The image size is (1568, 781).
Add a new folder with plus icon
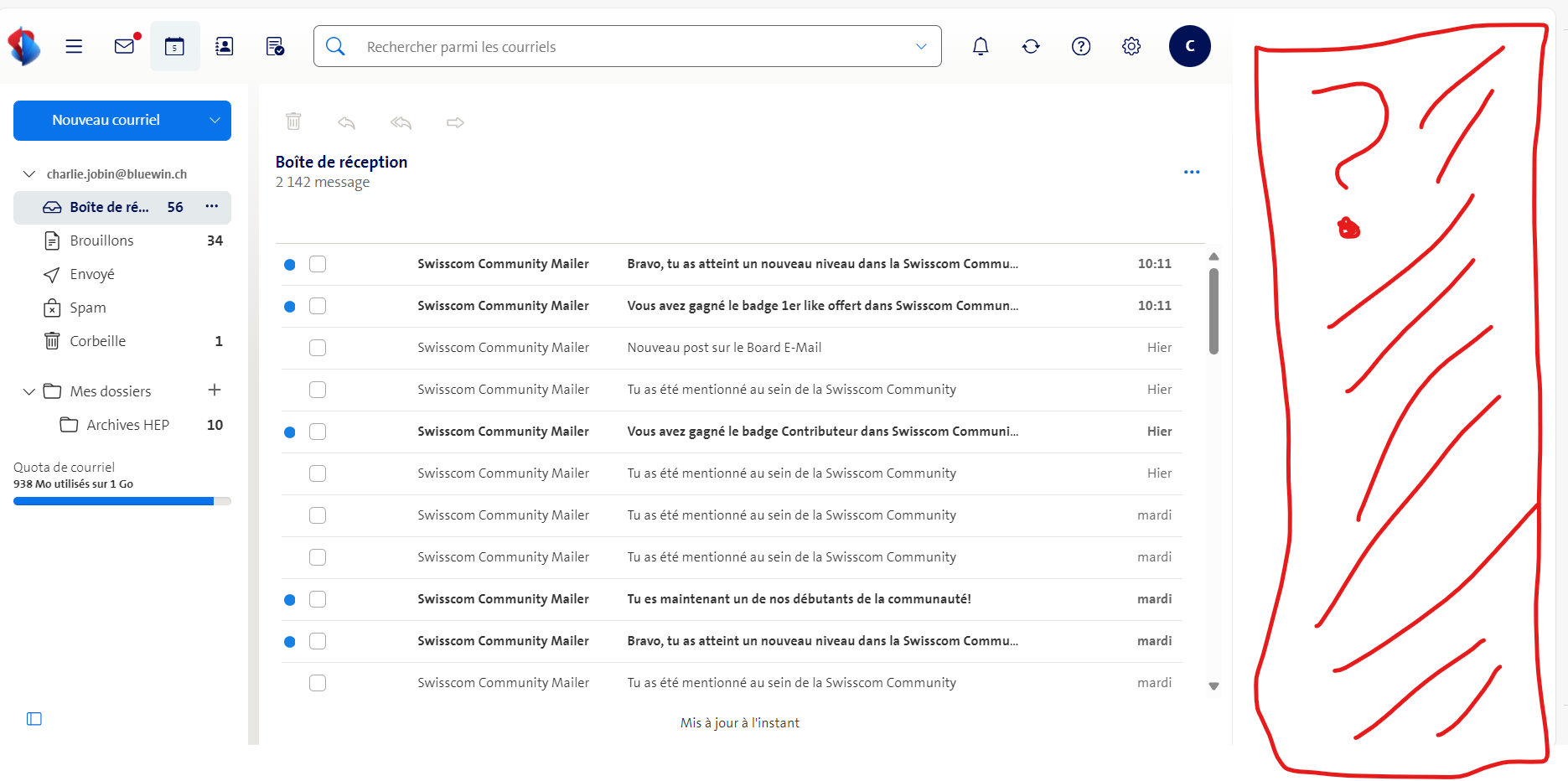pos(215,390)
